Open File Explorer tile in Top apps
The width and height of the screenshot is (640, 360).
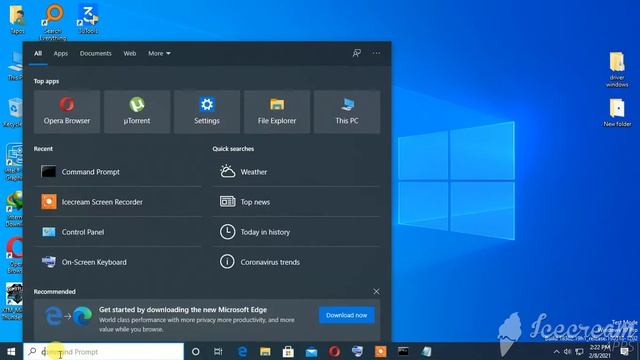click(277, 111)
